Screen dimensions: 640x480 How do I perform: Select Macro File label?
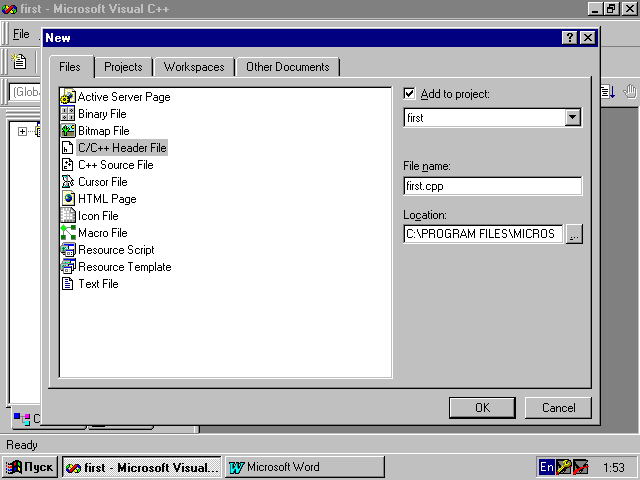(x=102, y=233)
